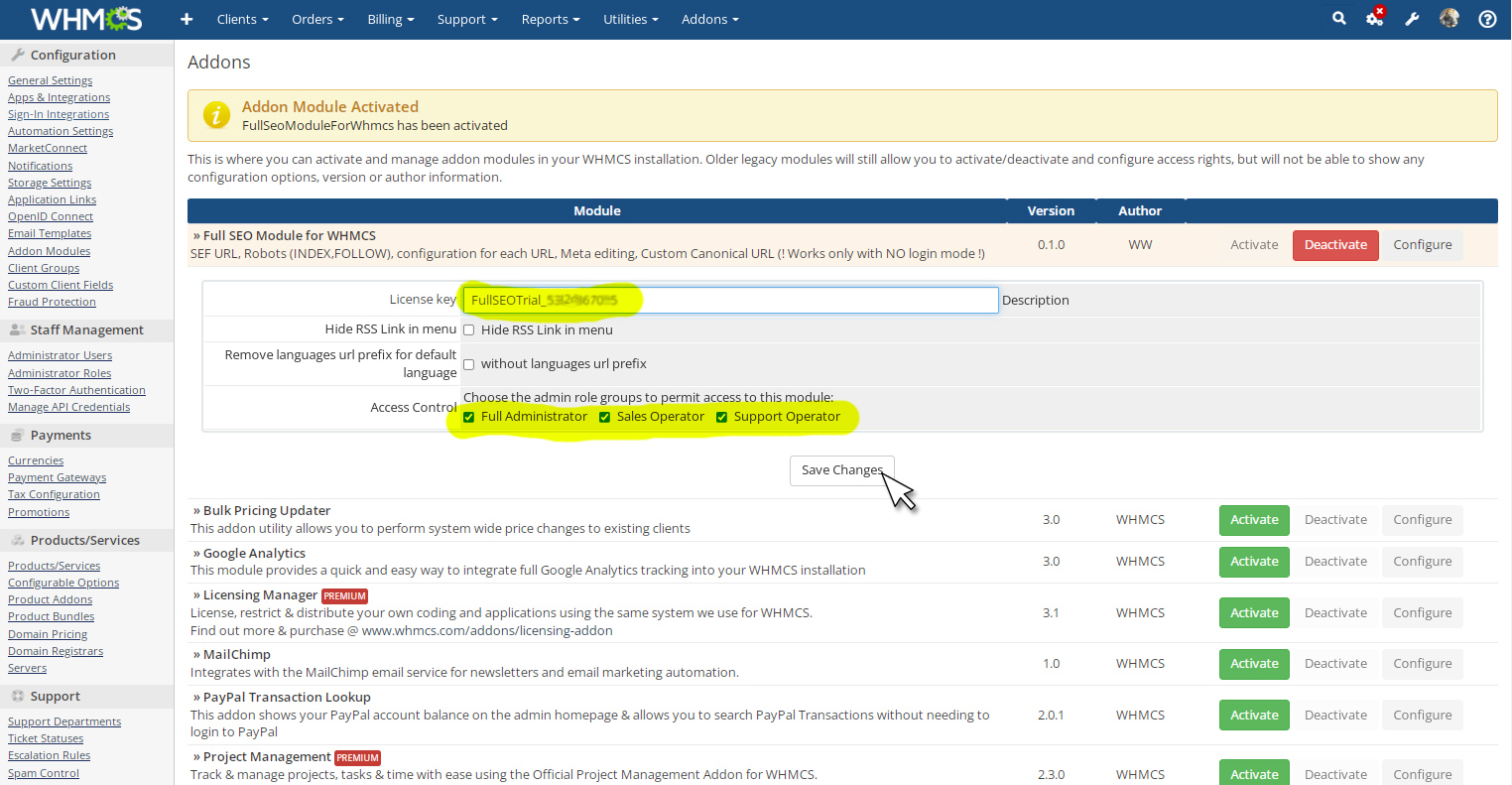
Task: Open the Utilities dropdown menu
Action: pyautogui.click(x=631, y=19)
